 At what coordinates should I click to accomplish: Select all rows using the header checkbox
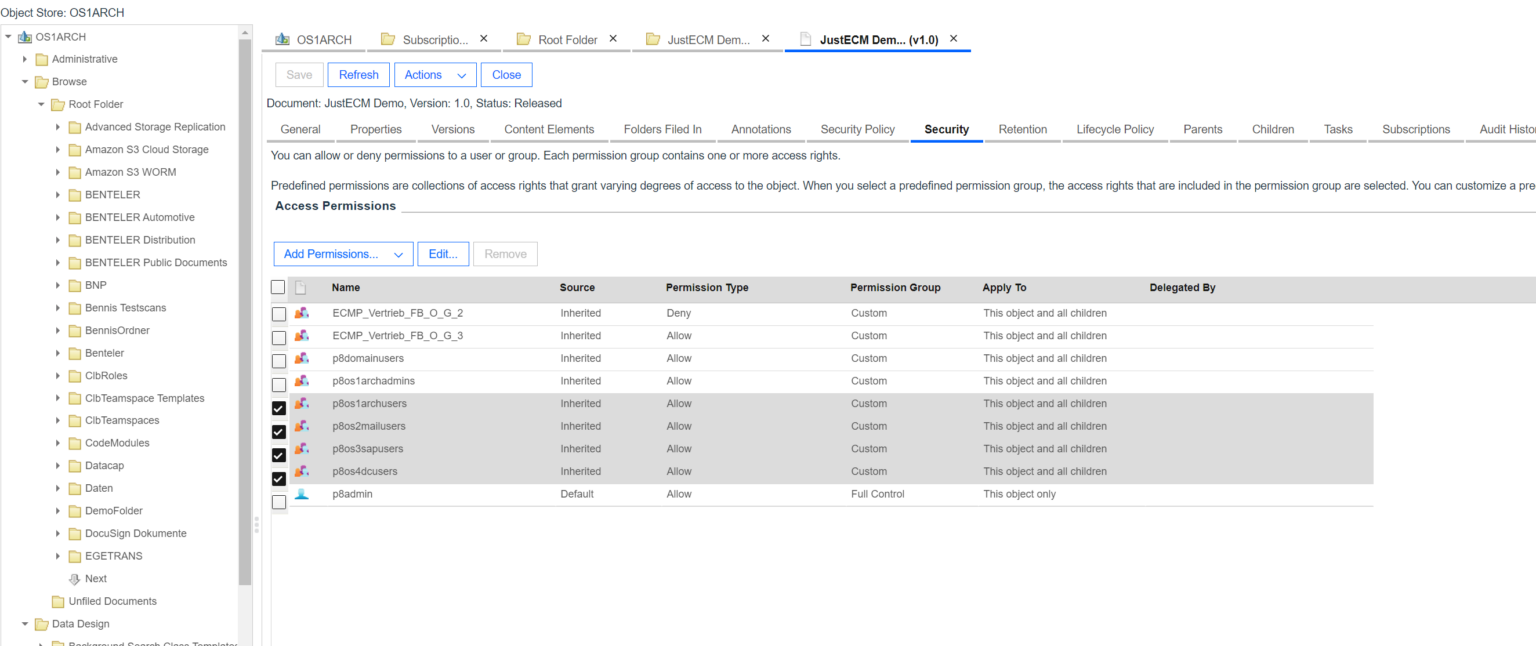click(278, 287)
